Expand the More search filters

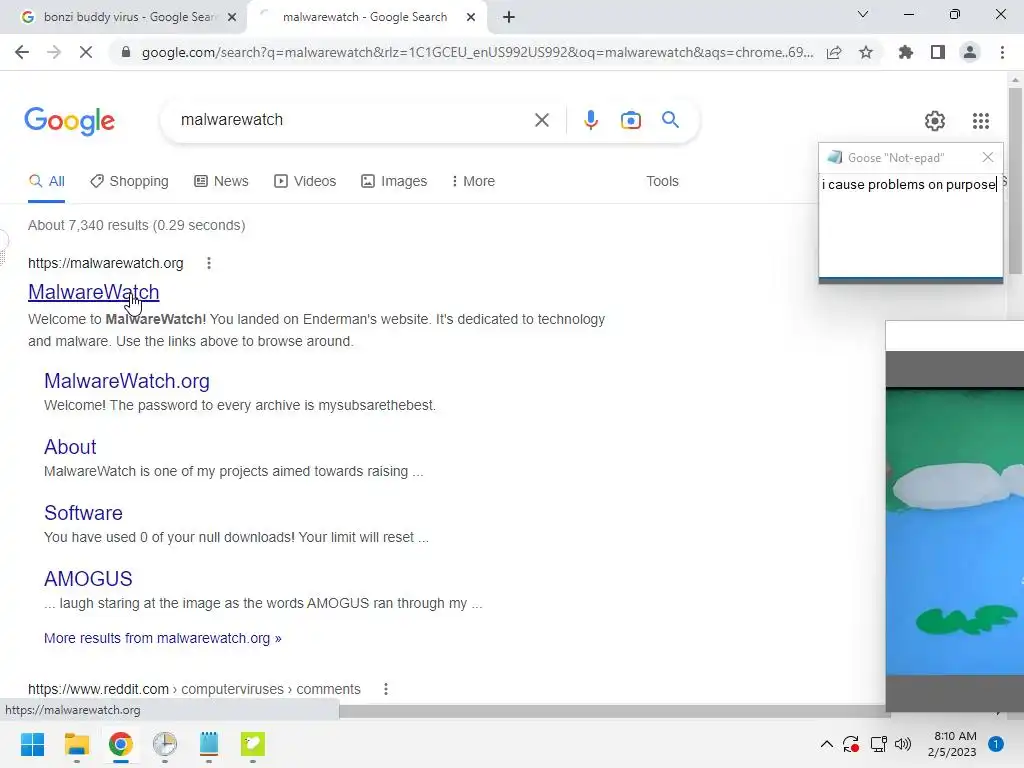pyautogui.click(x=473, y=182)
